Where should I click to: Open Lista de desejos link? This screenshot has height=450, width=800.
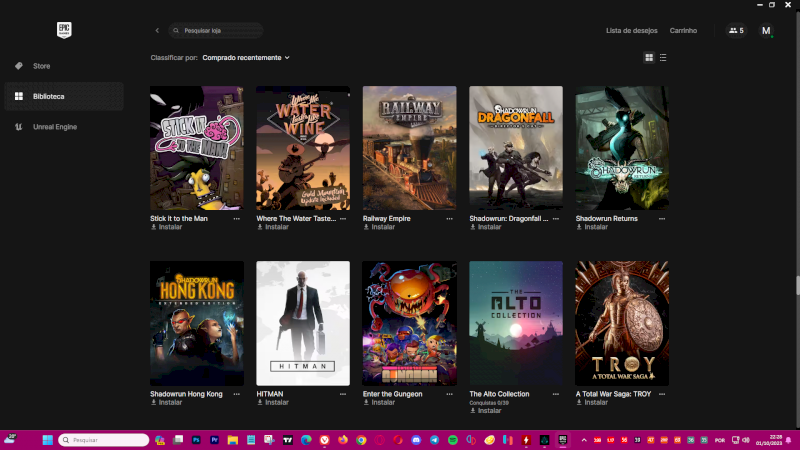coord(632,31)
